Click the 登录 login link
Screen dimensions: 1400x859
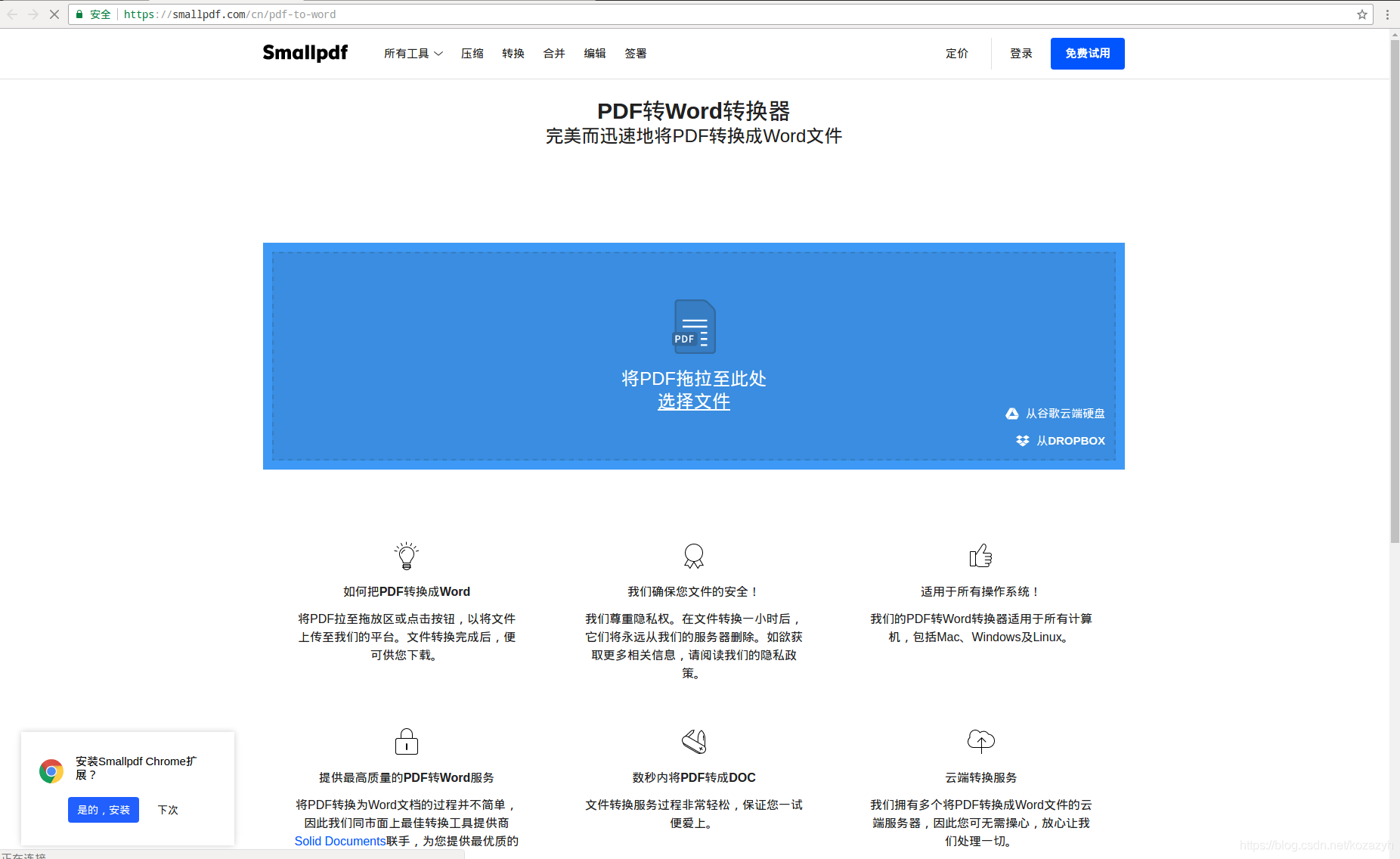(1021, 54)
